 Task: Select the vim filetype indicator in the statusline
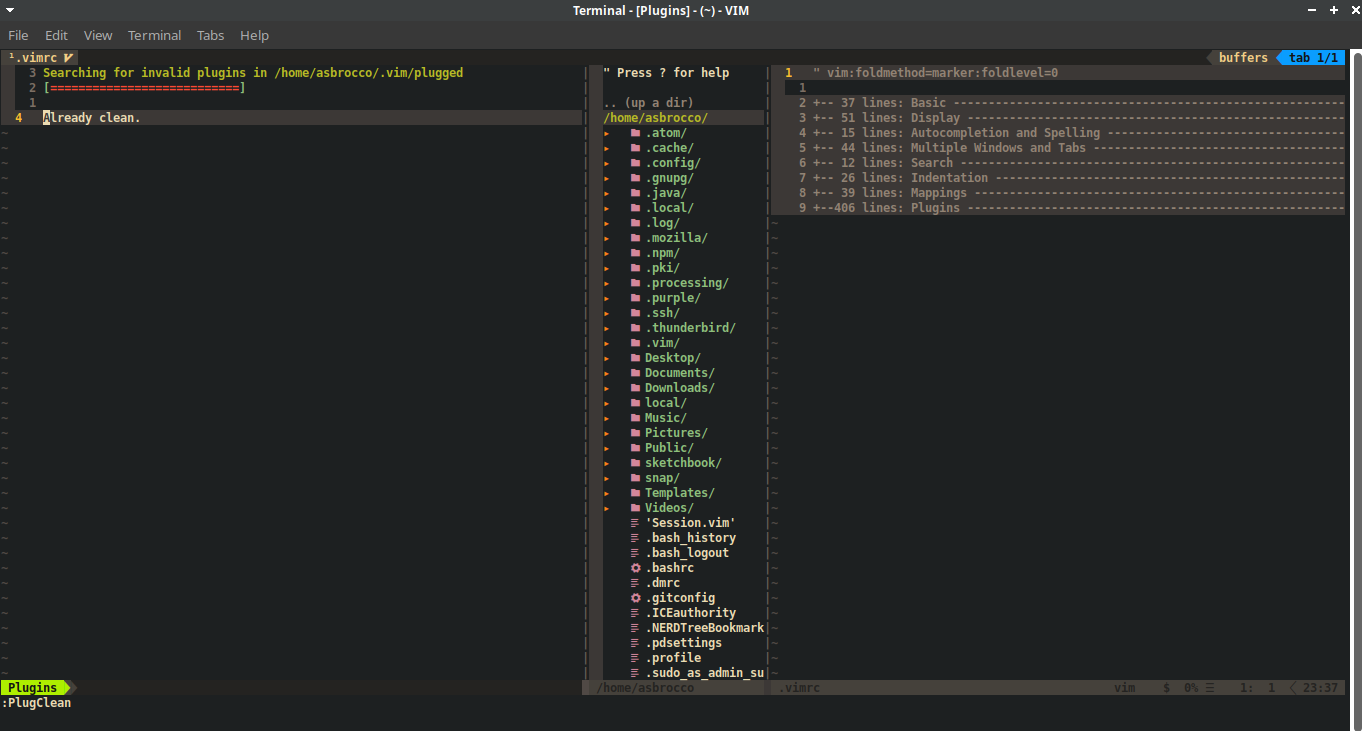1124,687
